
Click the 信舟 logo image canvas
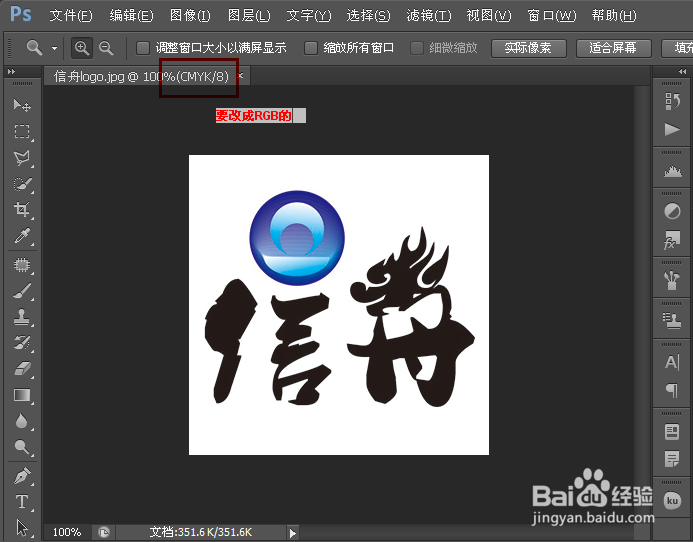(x=339, y=305)
